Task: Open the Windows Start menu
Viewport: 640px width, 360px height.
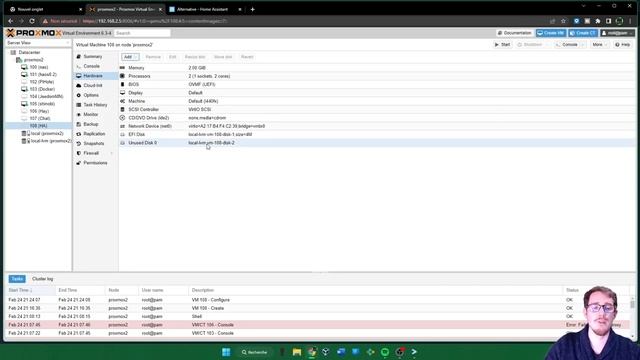Action: click(x=226, y=352)
